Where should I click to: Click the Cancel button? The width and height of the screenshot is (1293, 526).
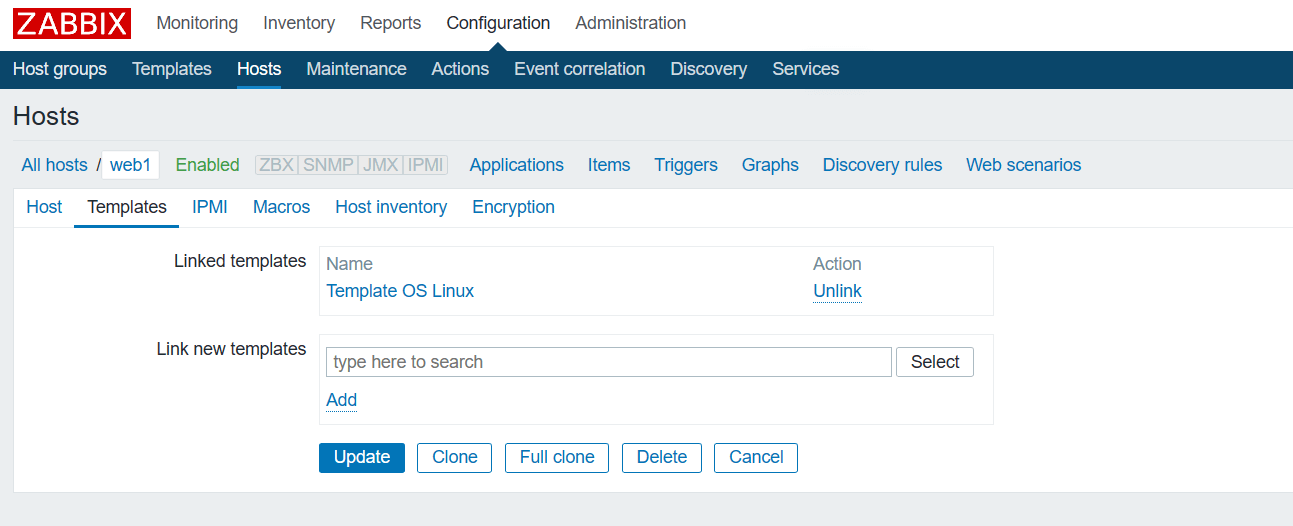pyautogui.click(x=756, y=457)
